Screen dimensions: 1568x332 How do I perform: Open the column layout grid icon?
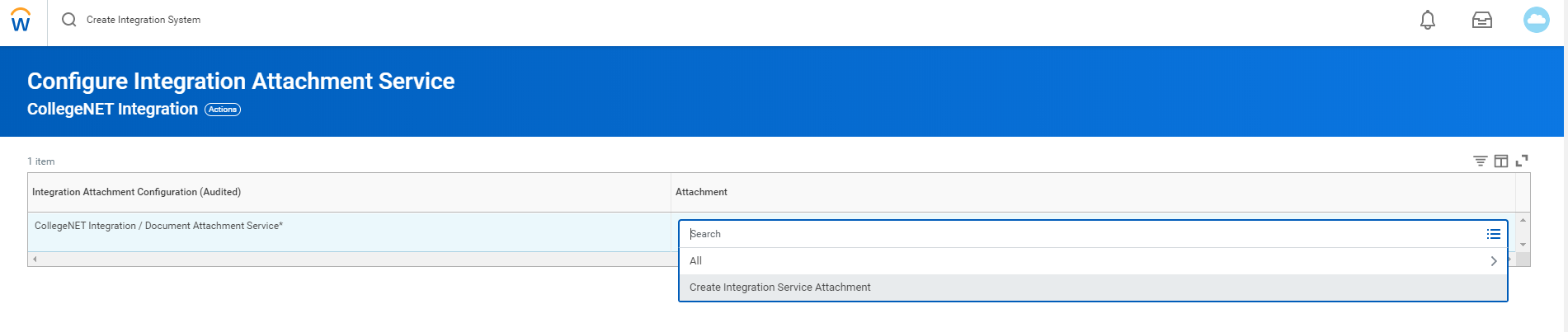point(1501,161)
